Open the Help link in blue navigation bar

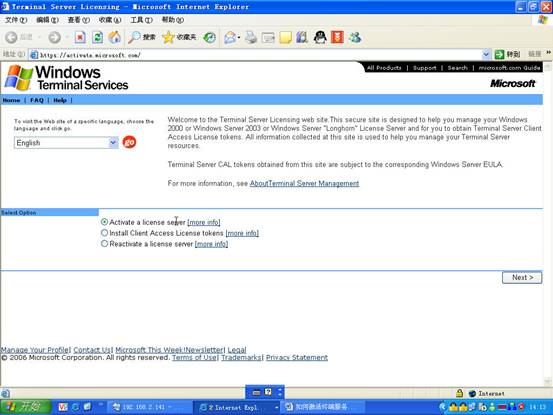coord(60,100)
